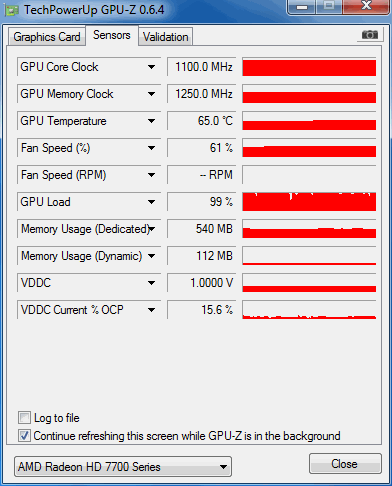The image size is (392, 486).
Task: Expand Memory Usage (Dedicated) dropdown
Action: (152, 229)
